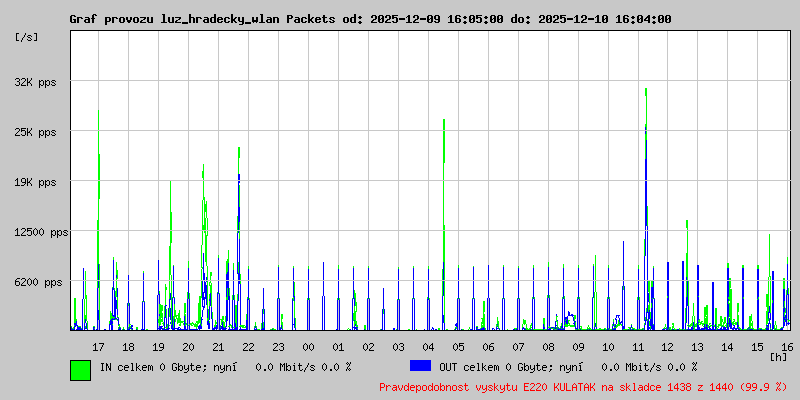Click the '16' hour label on x-axis
This screenshot has width=800, height=400.
coord(787,347)
